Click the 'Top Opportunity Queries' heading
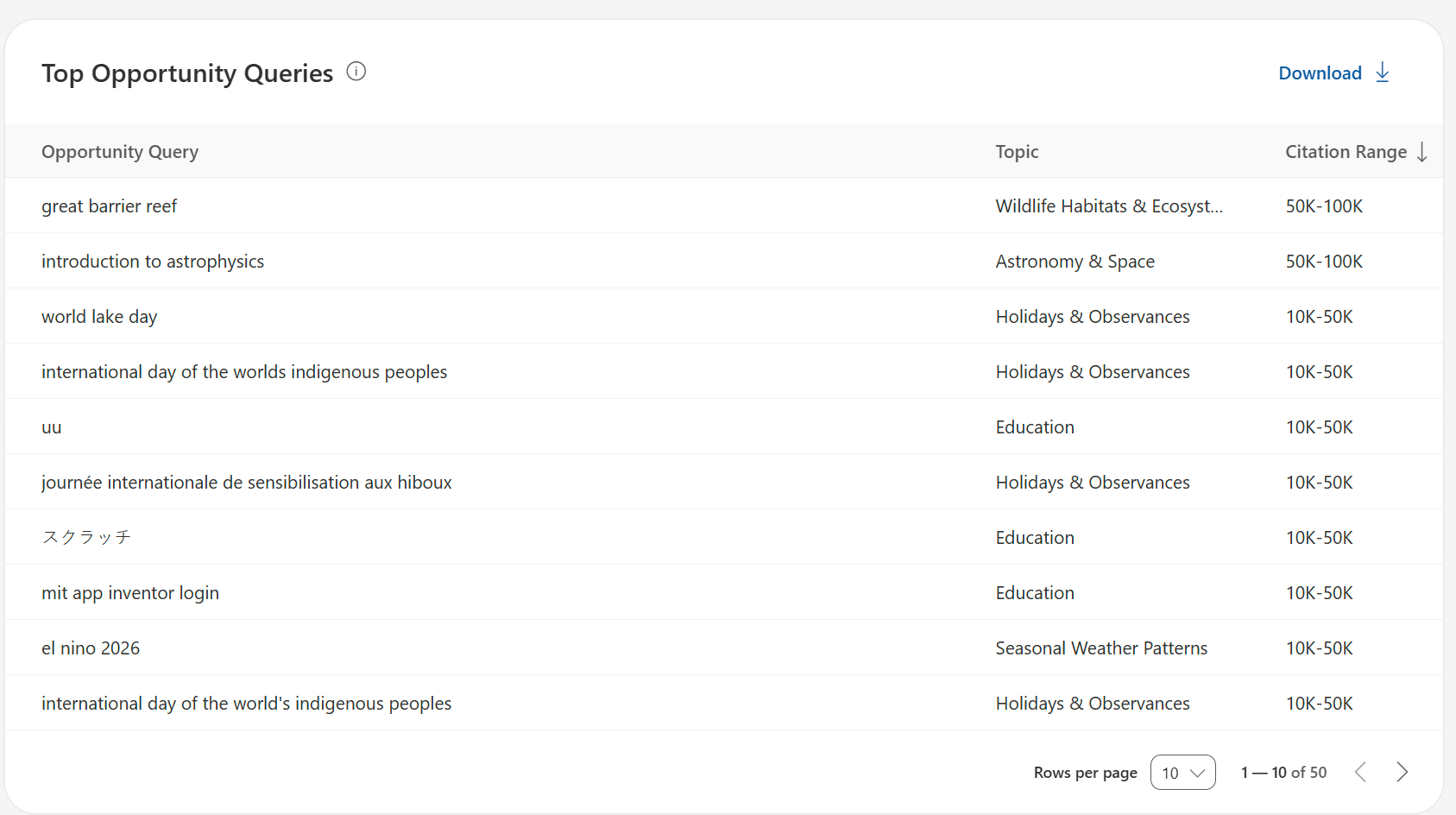Image resolution: width=1456 pixels, height=815 pixels. pyautogui.click(x=187, y=73)
